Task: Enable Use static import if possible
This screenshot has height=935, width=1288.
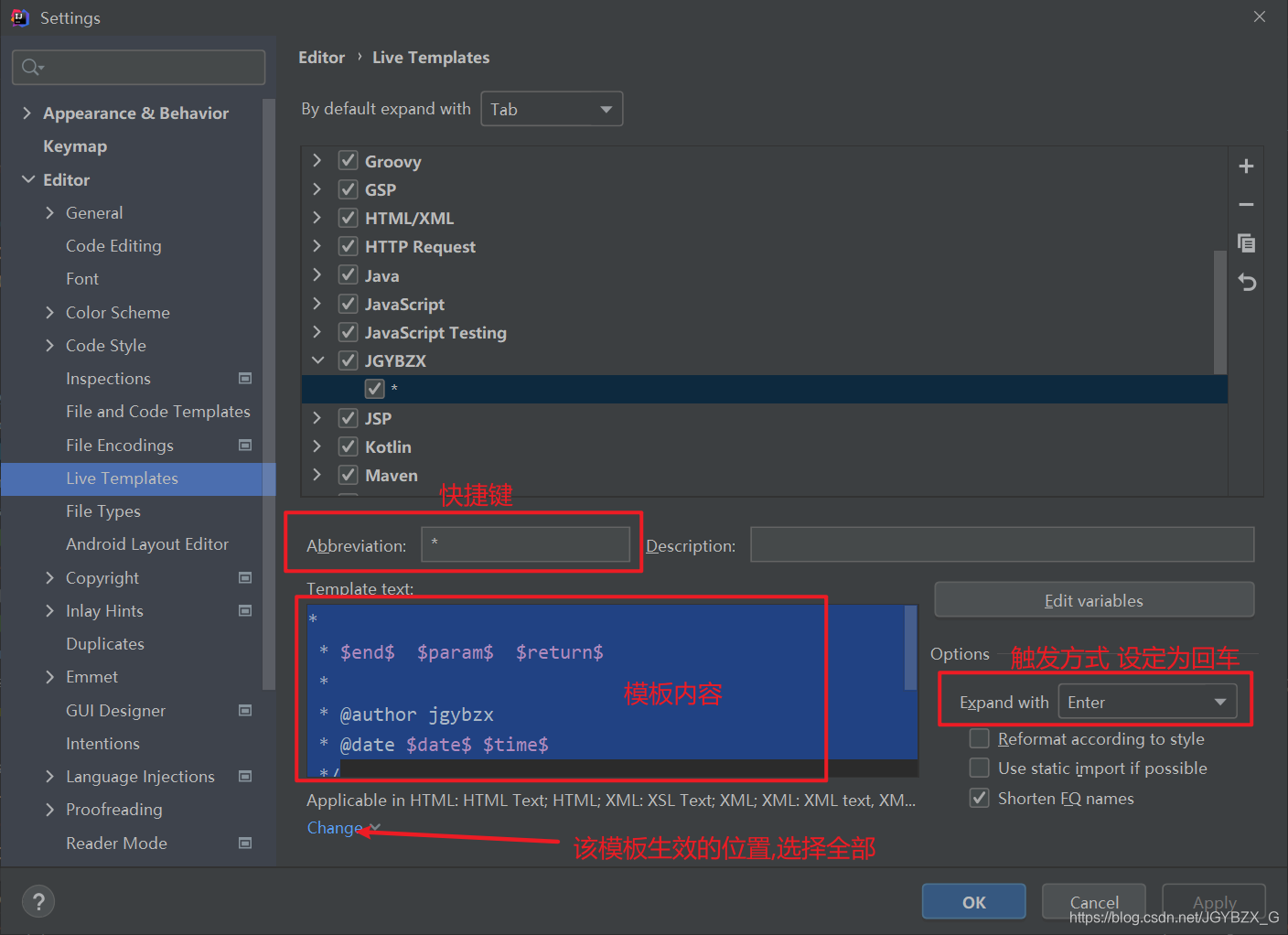Action: tap(979, 768)
